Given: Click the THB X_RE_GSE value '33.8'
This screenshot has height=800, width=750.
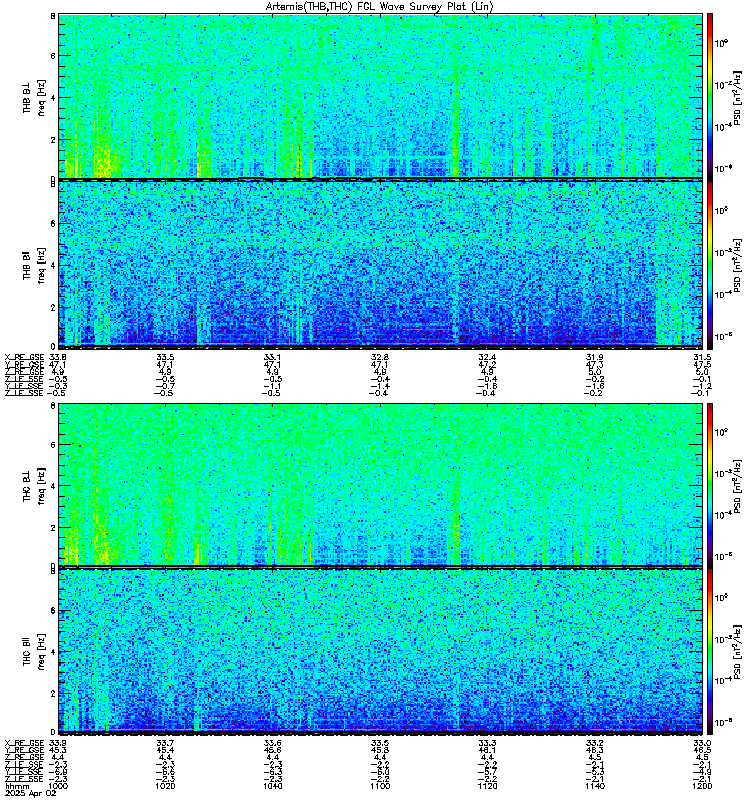Looking at the screenshot, I should click(x=58, y=357).
